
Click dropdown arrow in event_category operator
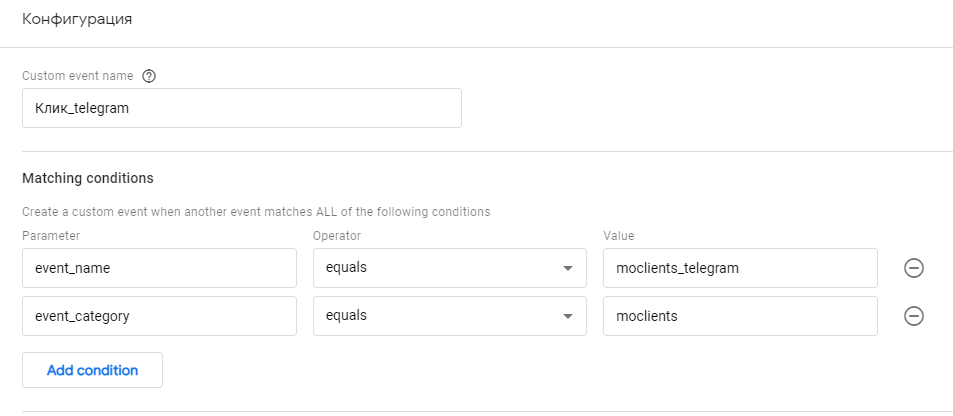click(567, 316)
